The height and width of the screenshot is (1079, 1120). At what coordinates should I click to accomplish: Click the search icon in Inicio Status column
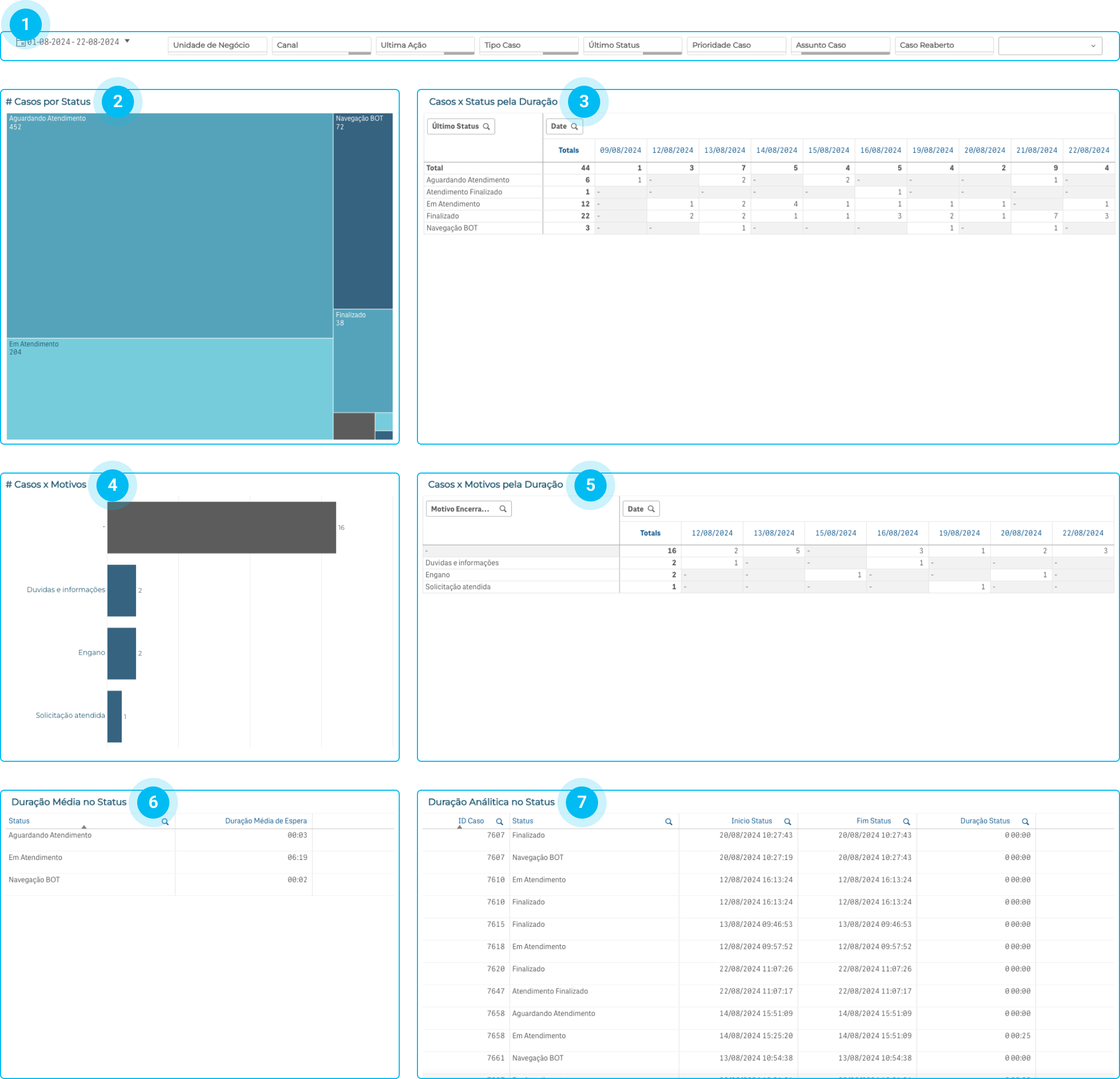[787, 821]
